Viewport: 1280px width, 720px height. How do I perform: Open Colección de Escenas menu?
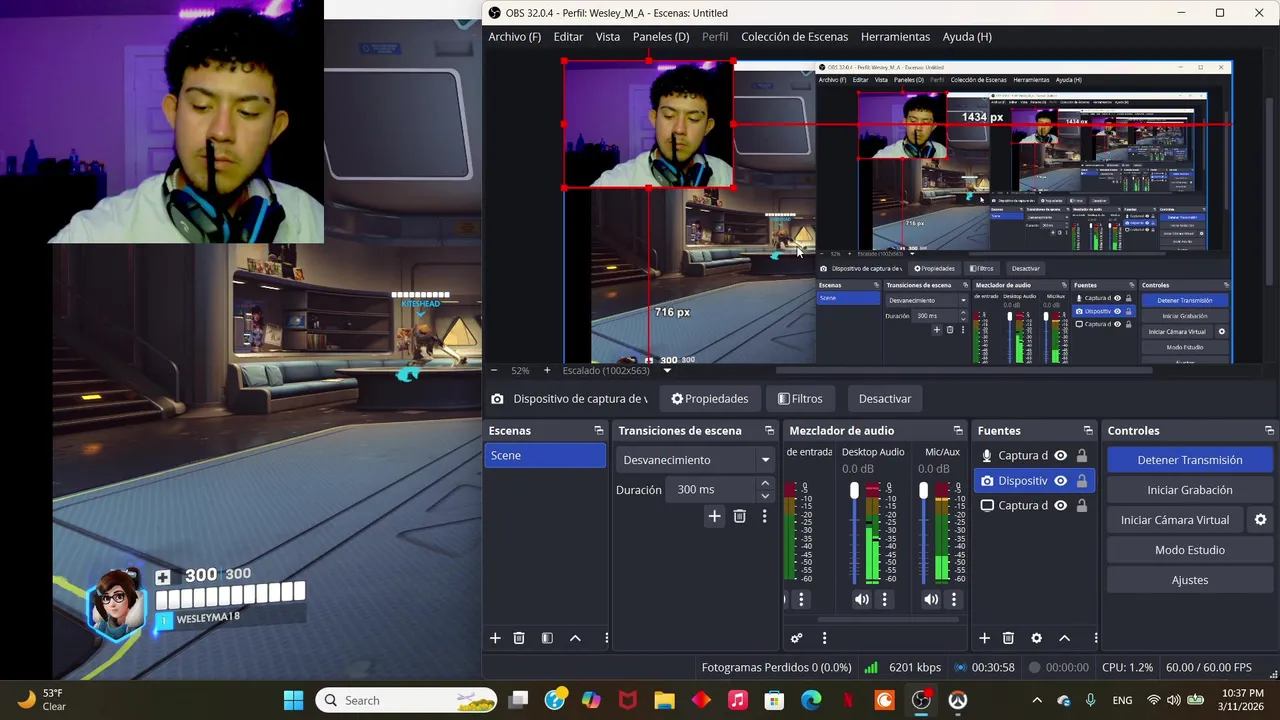794,37
